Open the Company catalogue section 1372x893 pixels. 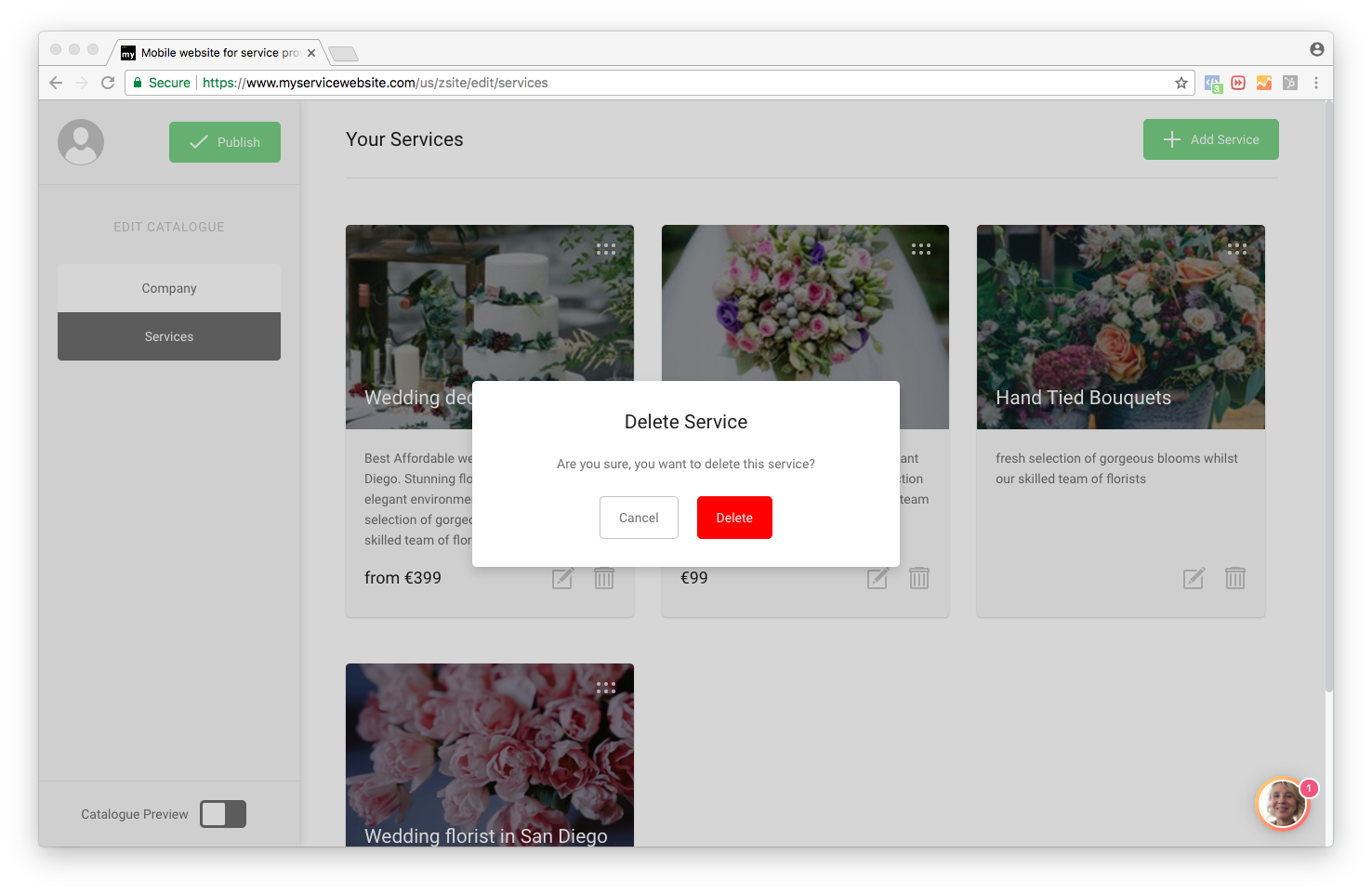[169, 288]
